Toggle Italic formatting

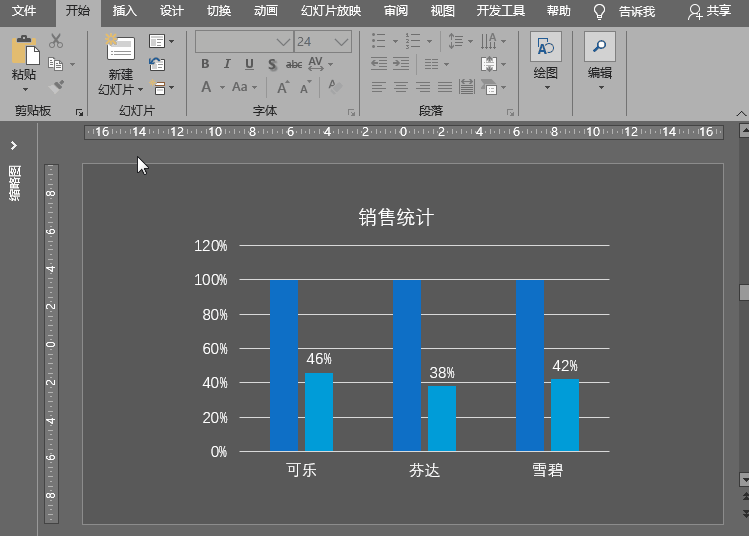[227, 64]
